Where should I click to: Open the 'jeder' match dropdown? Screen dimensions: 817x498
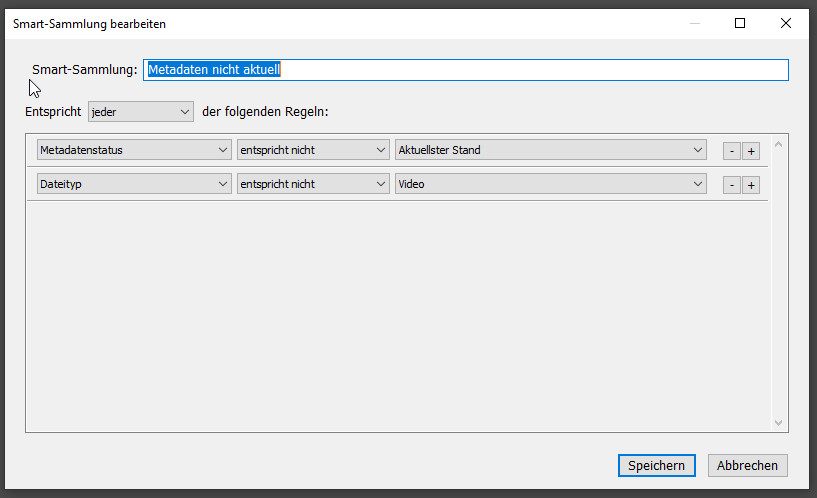click(x=140, y=112)
